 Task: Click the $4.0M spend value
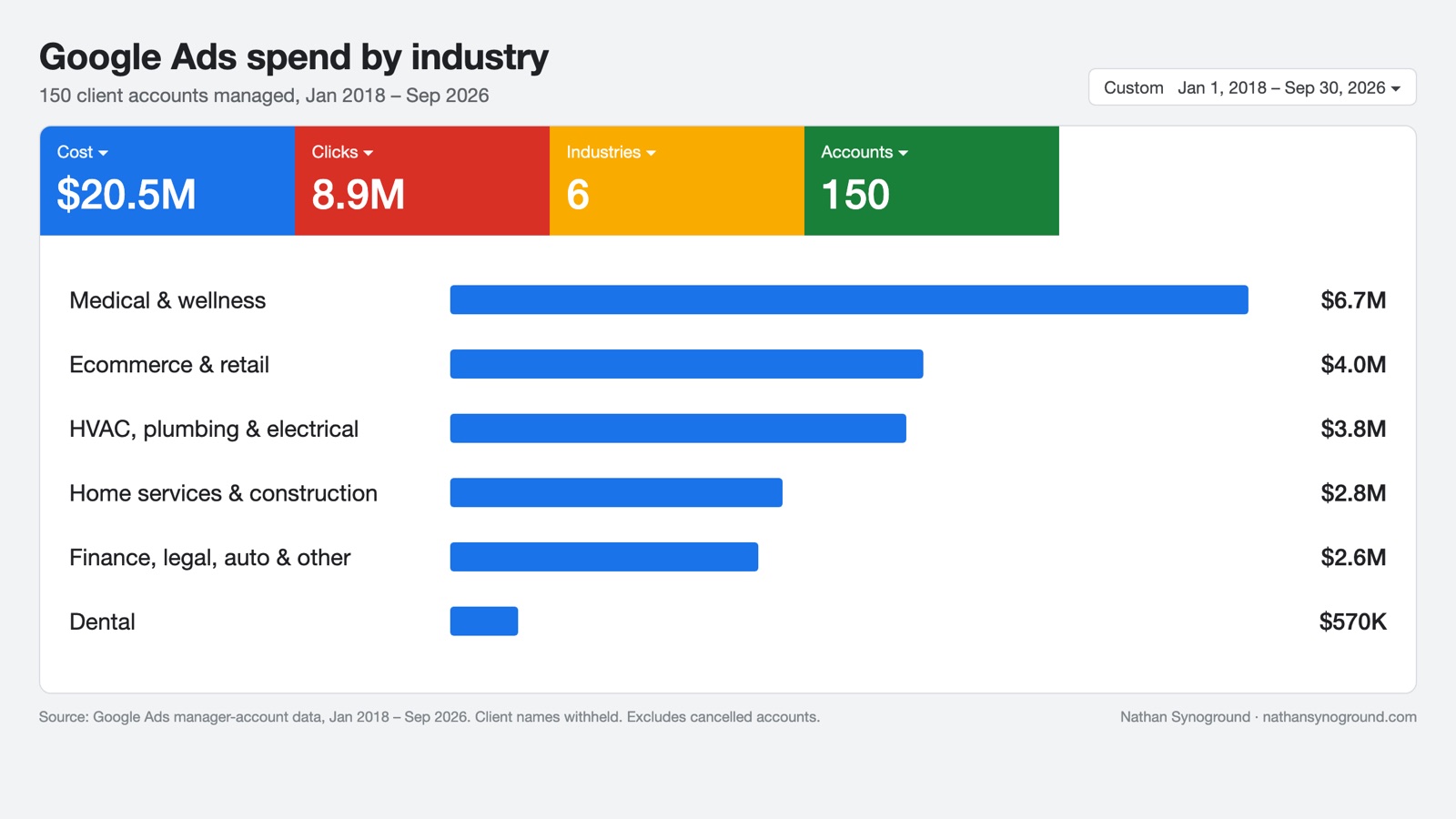point(1353,365)
